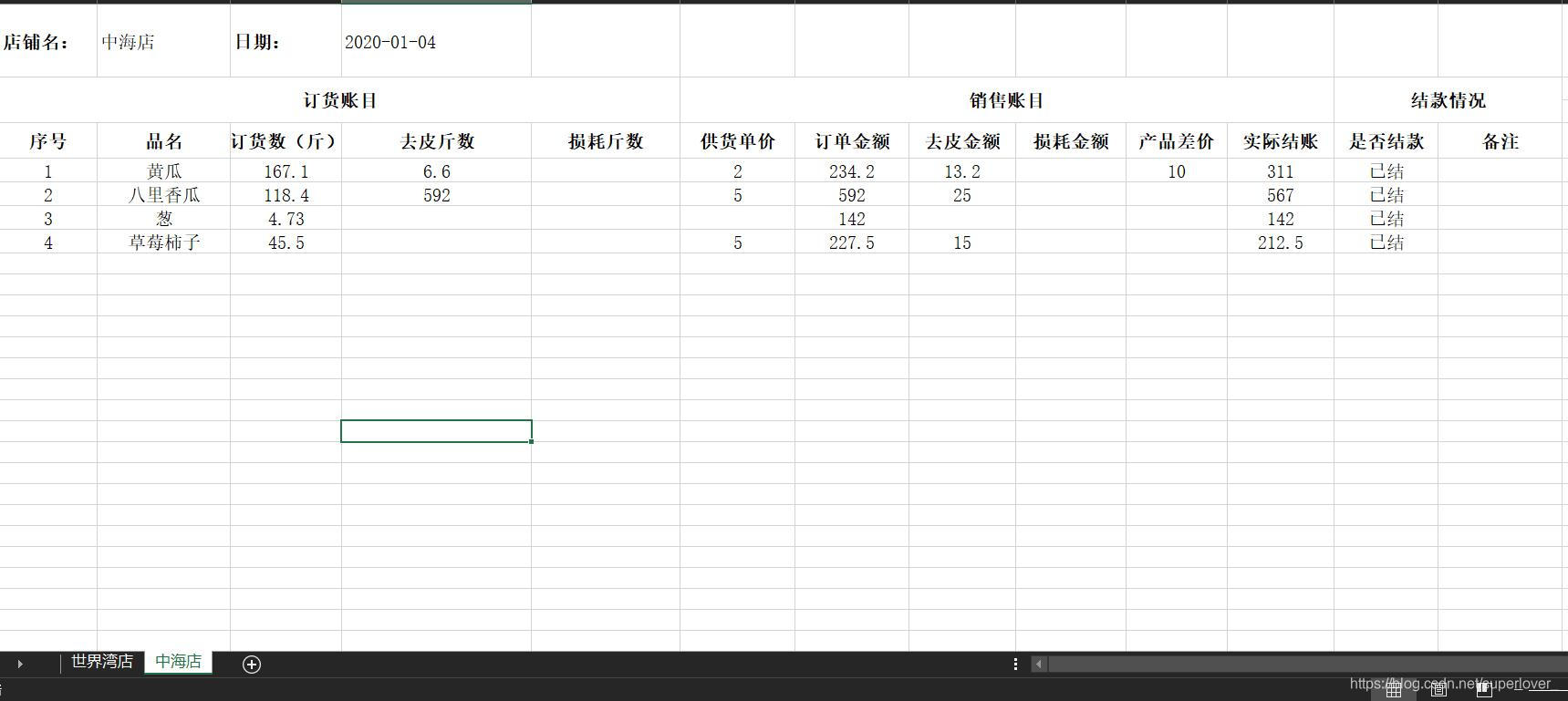Image resolution: width=1568 pixels, height=701 pixels.
Task: Select the 去皮金额 cell 15
Action: point(962,242)
